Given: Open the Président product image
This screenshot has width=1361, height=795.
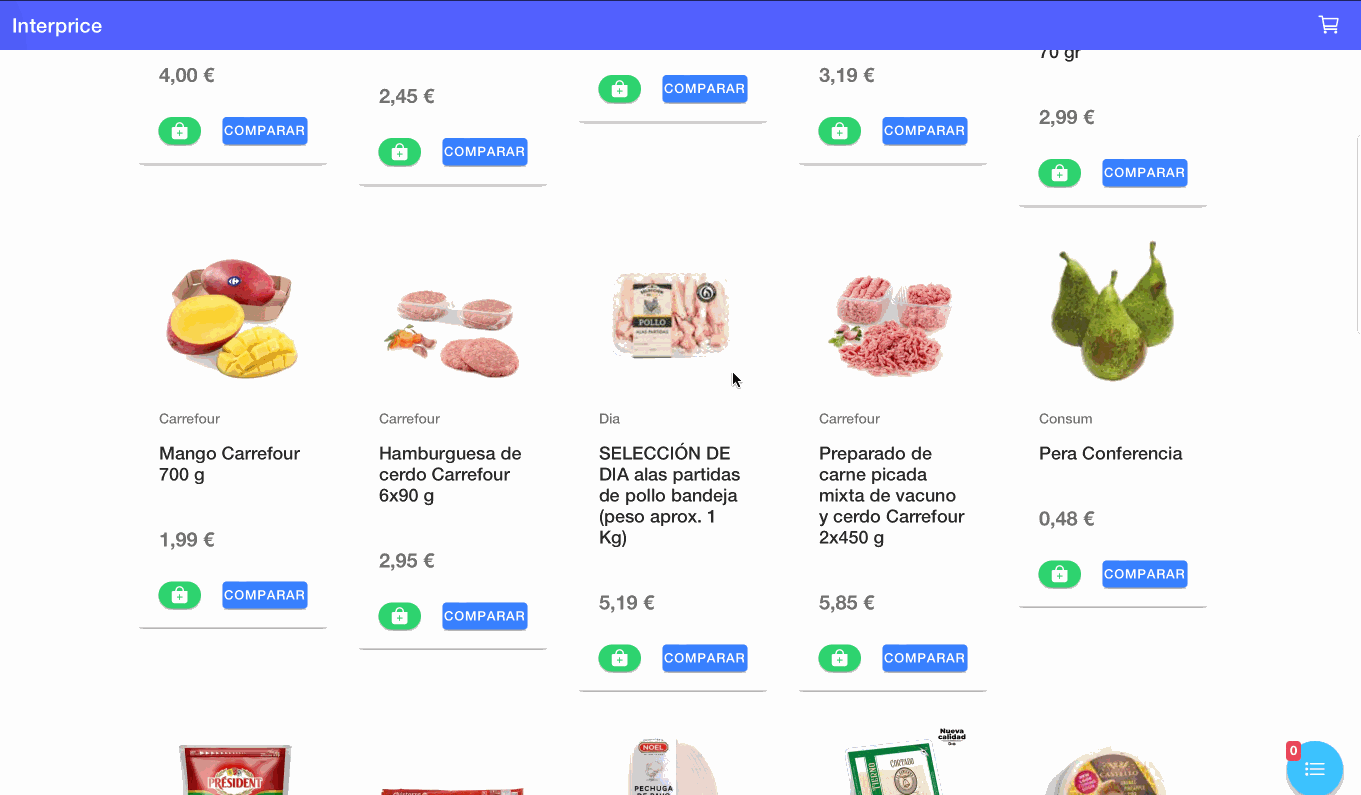Looking at the screenshot, I should (235, 769).
